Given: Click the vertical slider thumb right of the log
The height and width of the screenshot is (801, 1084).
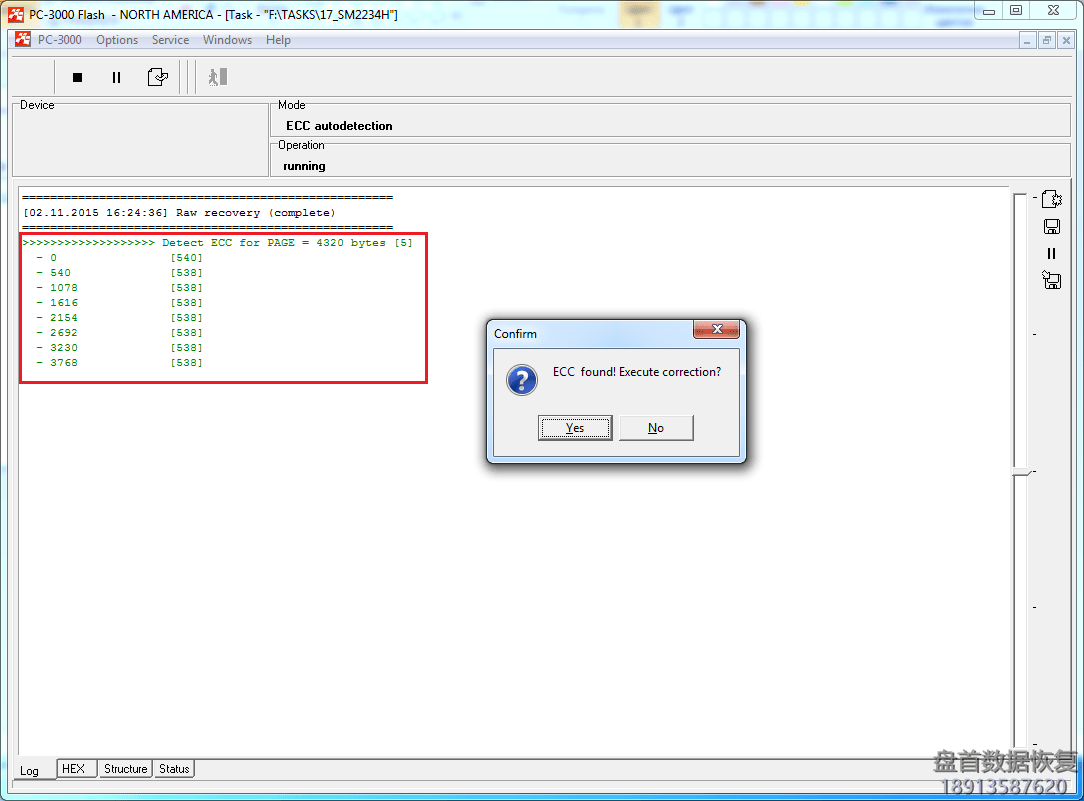Looking at the screenshot, I should point(1020,471).
